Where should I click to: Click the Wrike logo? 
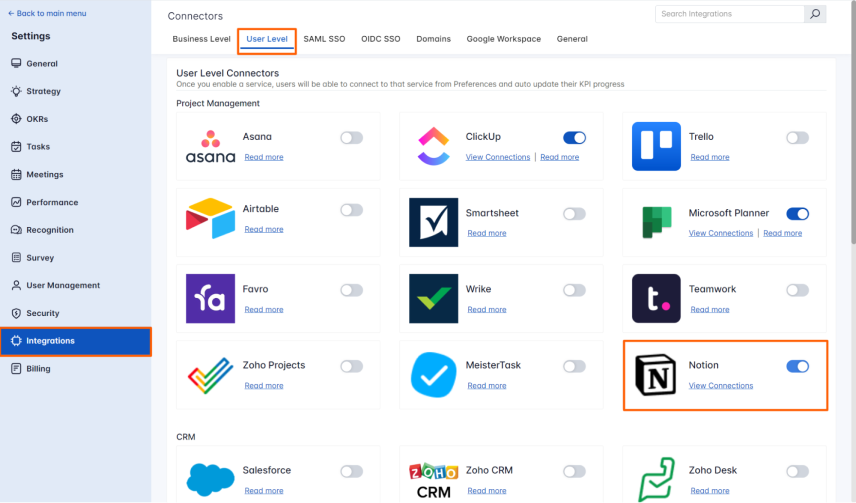coord(433,298)
